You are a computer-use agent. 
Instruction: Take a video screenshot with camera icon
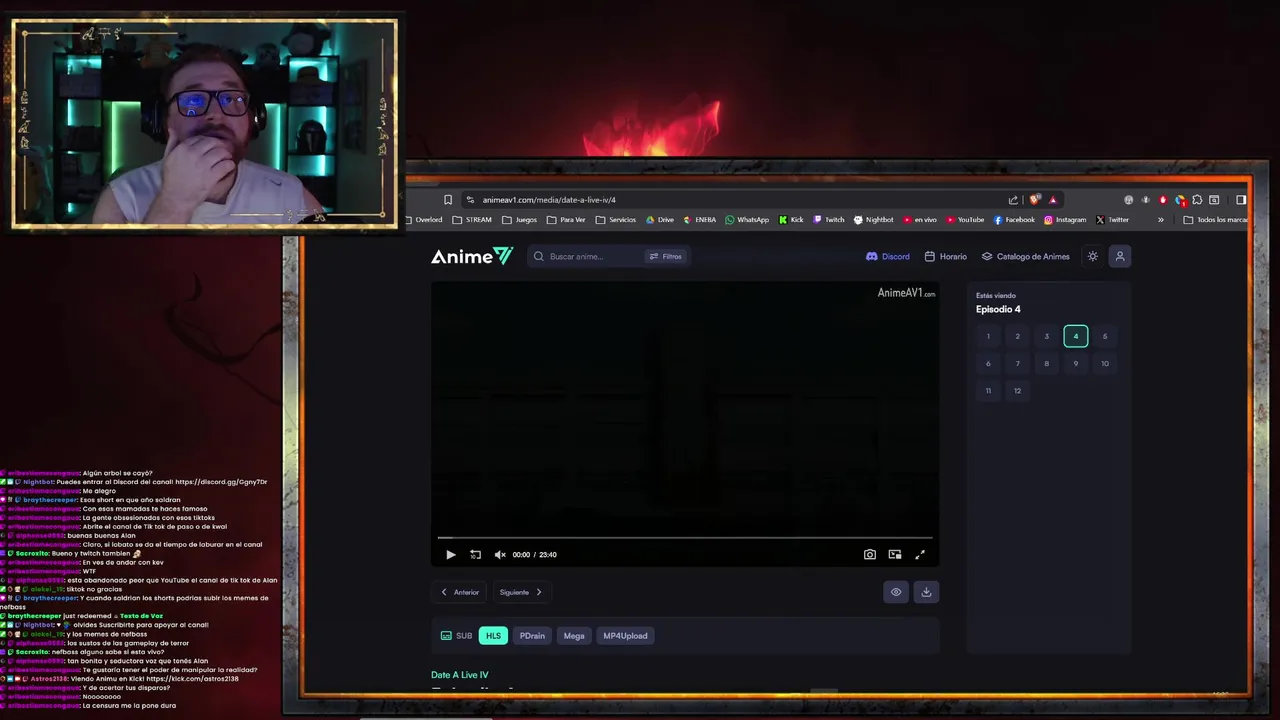[x=870, y=554]
